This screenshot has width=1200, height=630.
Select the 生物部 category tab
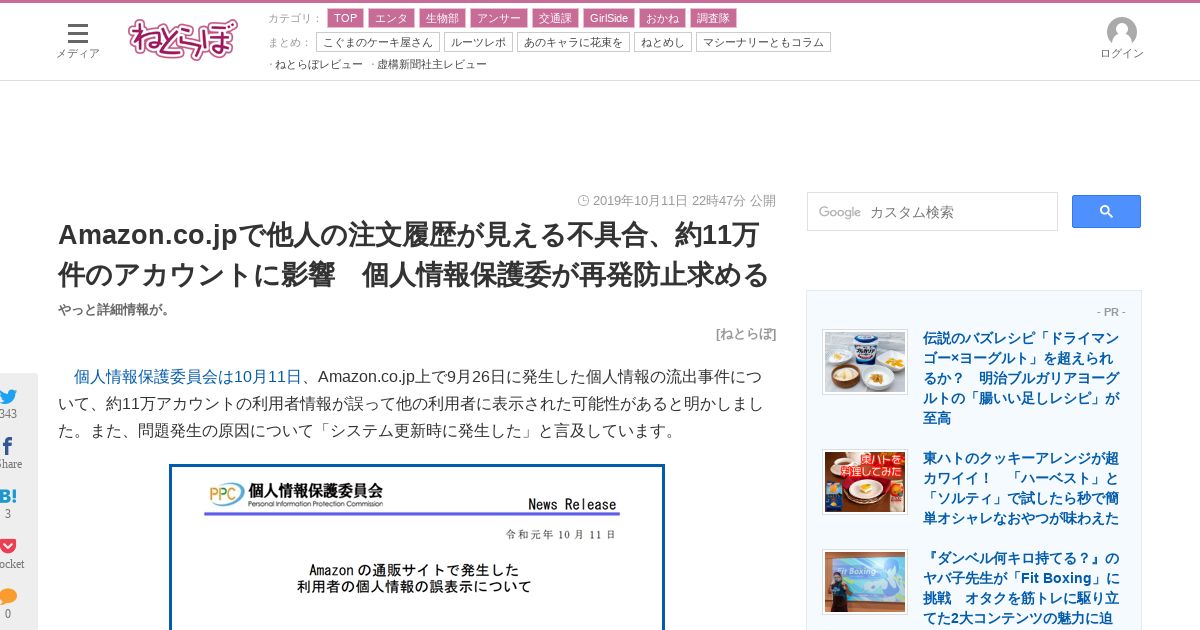442,18
